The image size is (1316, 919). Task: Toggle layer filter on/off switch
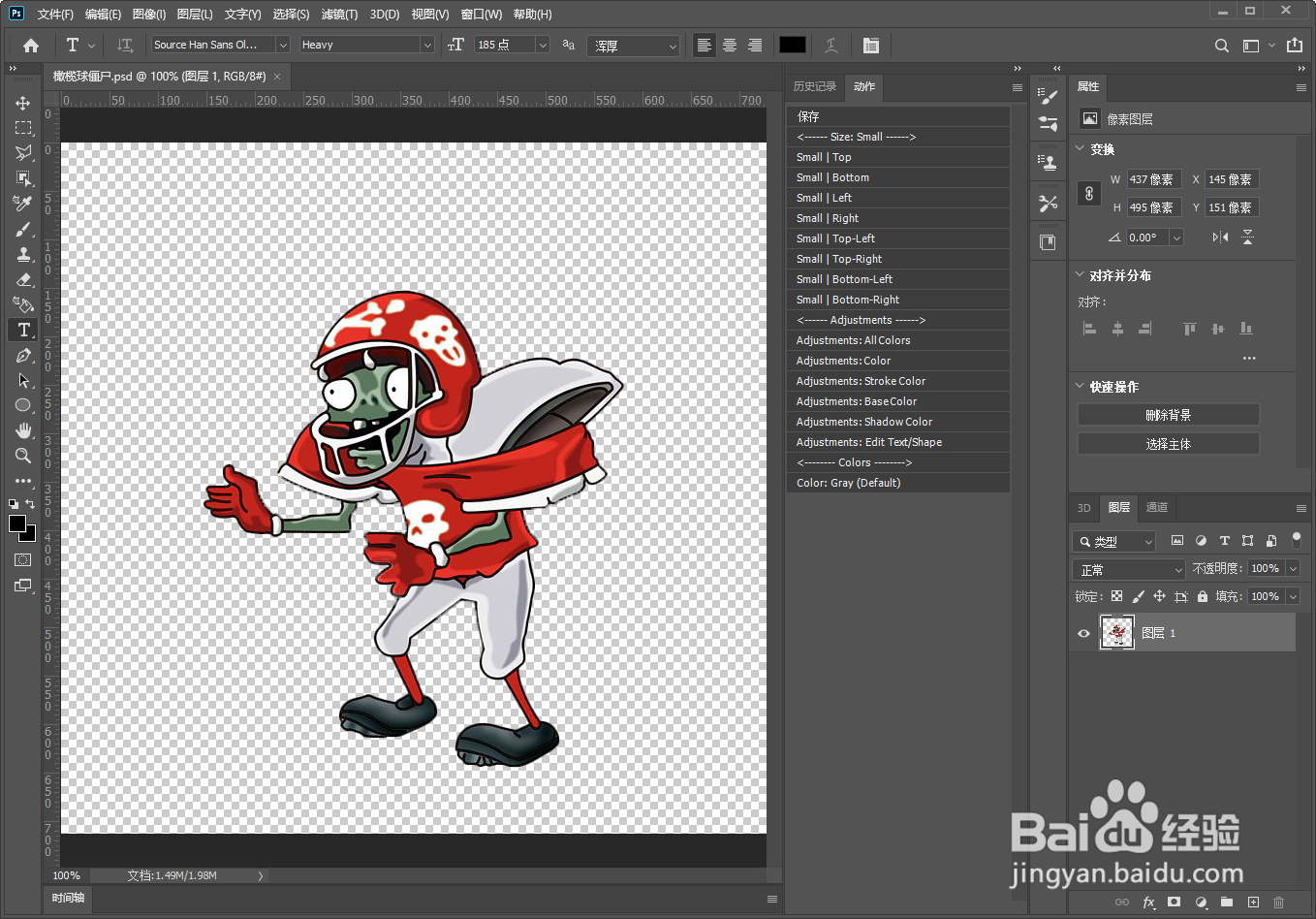click(1297, 539)
